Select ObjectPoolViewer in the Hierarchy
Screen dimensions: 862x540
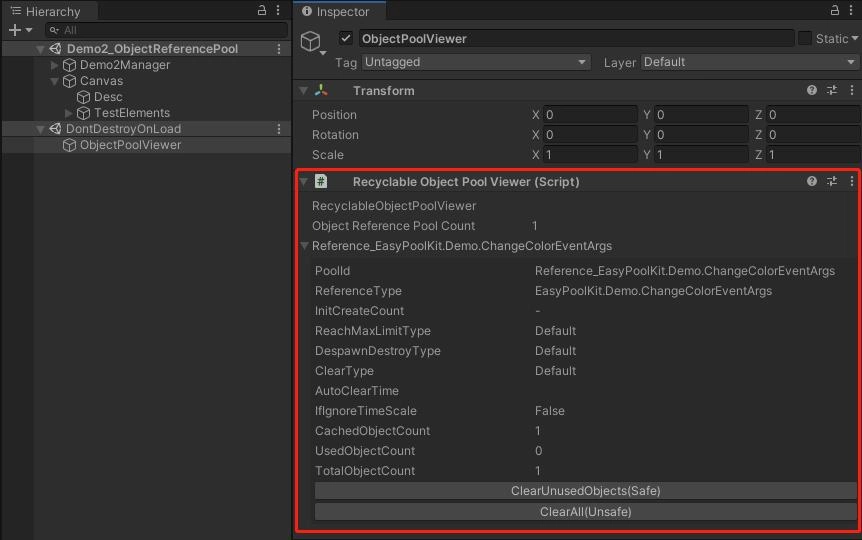(130, 145)
